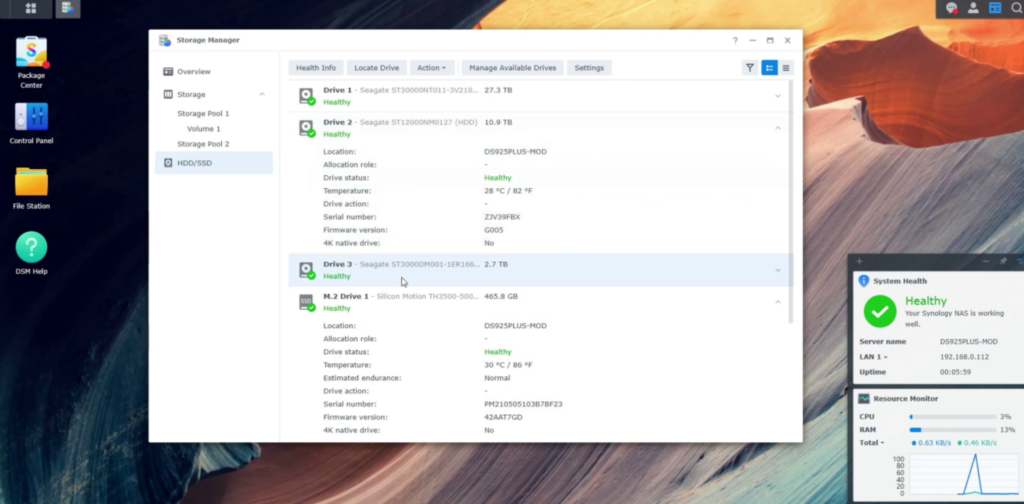Open File Station desktop shortcut
The height and width of the screenshot is (504, 1024).
(31, 183)
